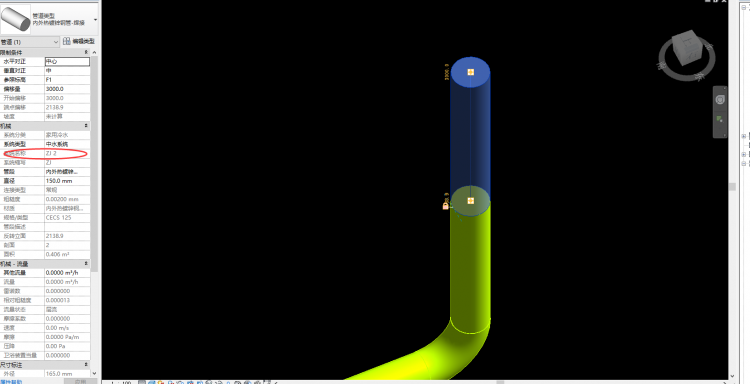Click the empty 管段描述 value cell
The height and width of the screenshot is (384, 750).
67,227
